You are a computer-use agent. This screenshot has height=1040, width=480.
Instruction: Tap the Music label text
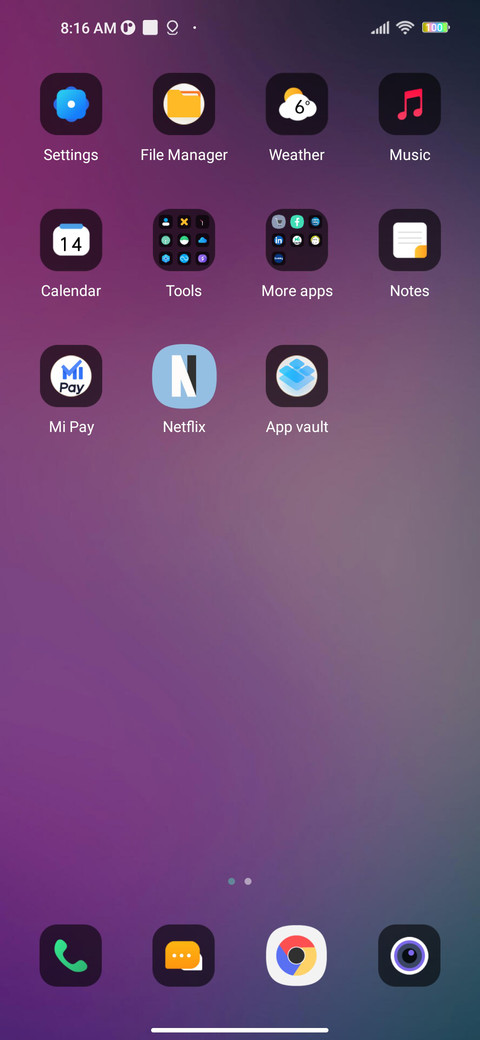[x=410, y=155]
